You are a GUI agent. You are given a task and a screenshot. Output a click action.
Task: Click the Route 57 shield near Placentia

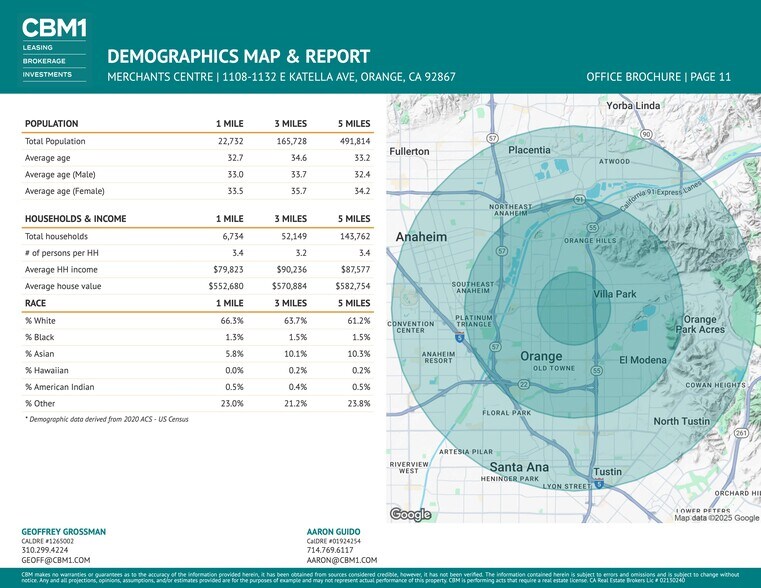[493, 137]
